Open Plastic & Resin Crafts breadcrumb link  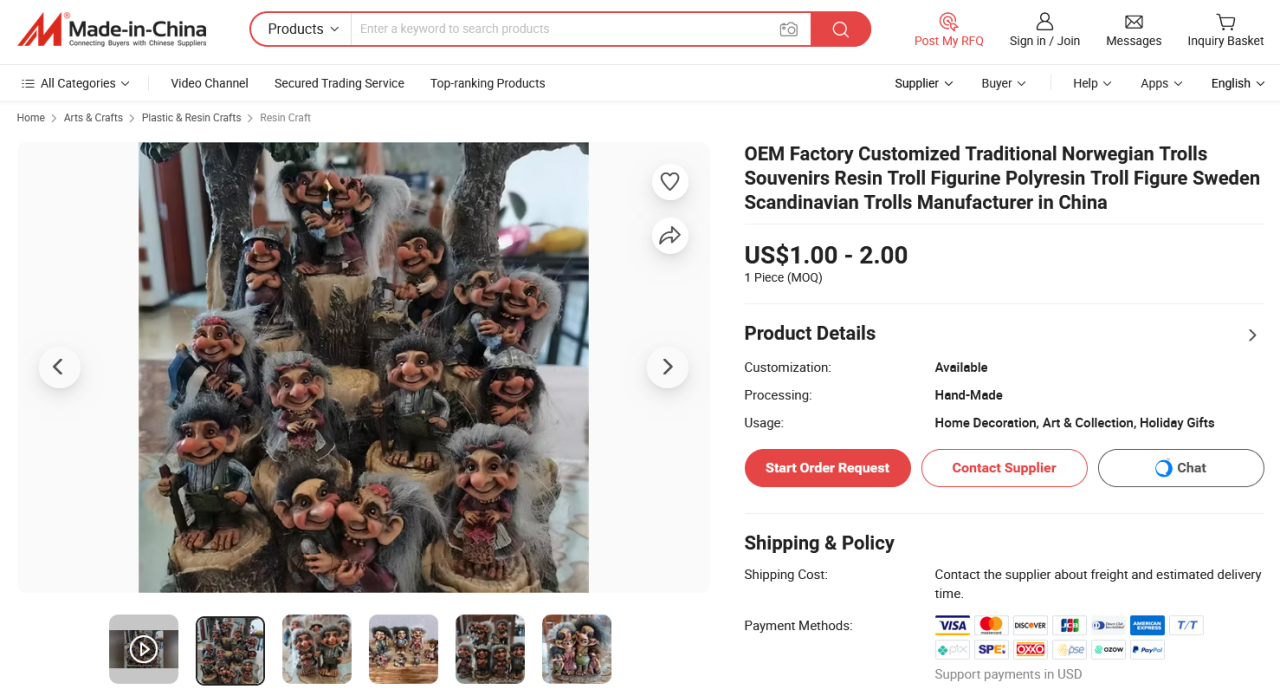click(x=191, y=117)
